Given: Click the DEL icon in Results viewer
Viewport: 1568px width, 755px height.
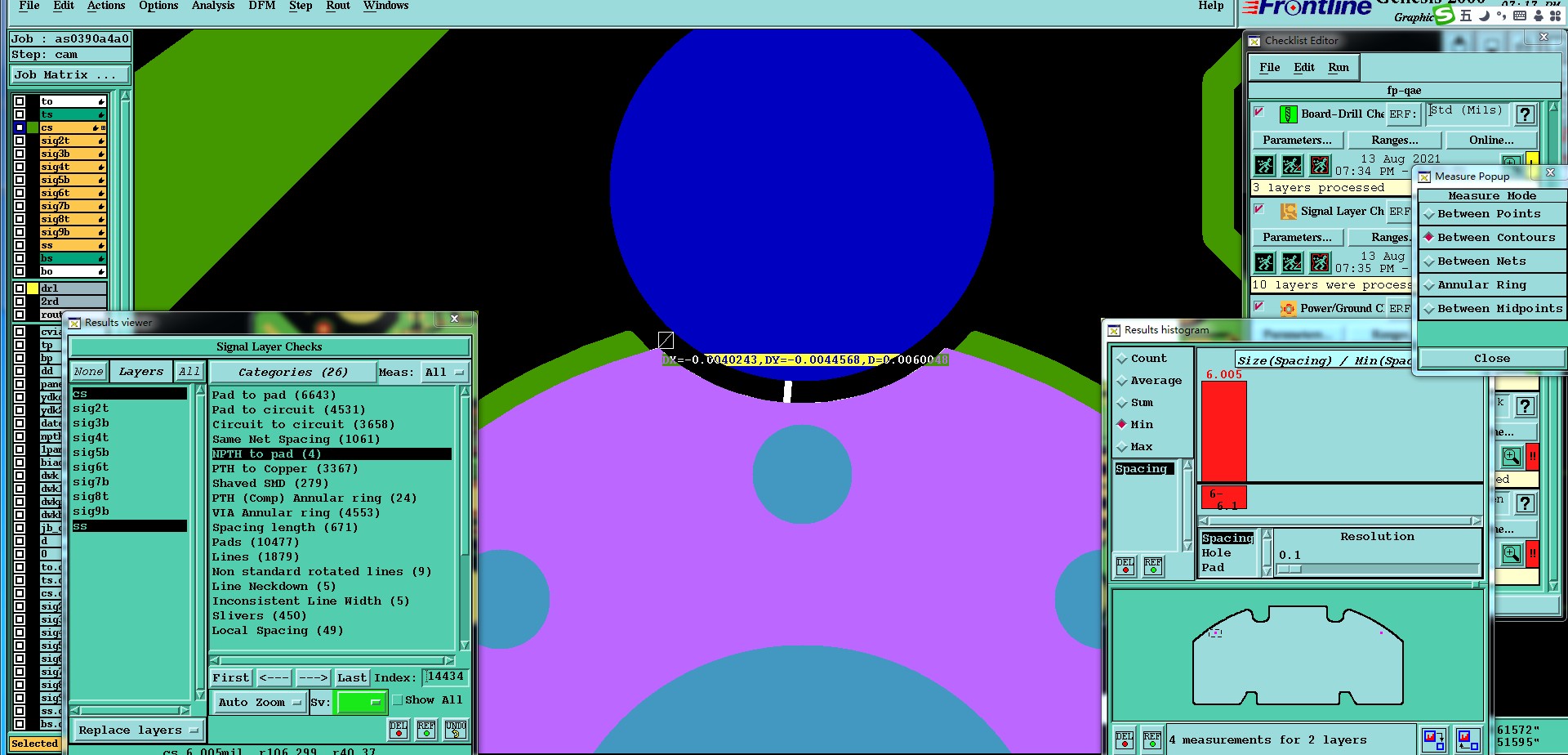Looking at the screenshot, I should 399,730.
